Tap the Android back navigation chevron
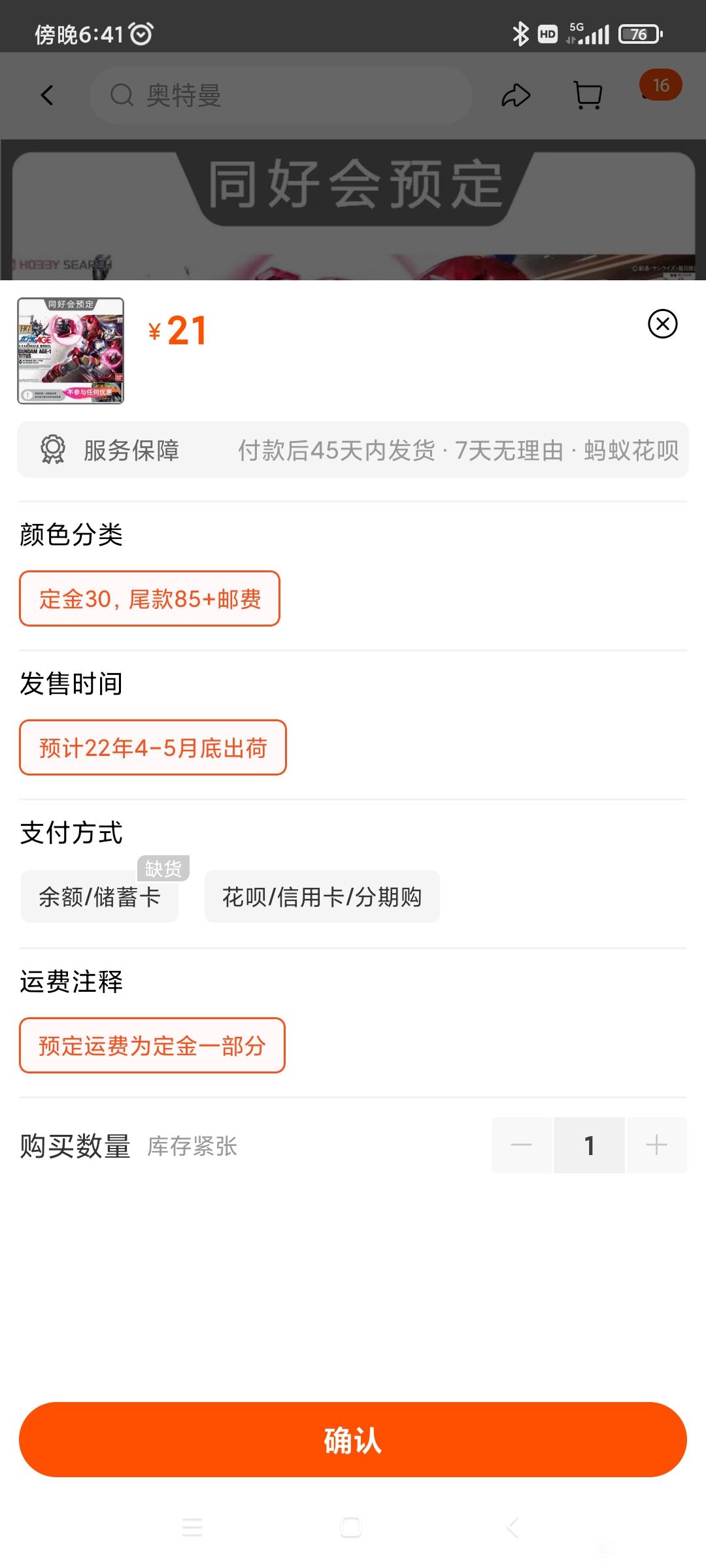 pos(513,1527)
